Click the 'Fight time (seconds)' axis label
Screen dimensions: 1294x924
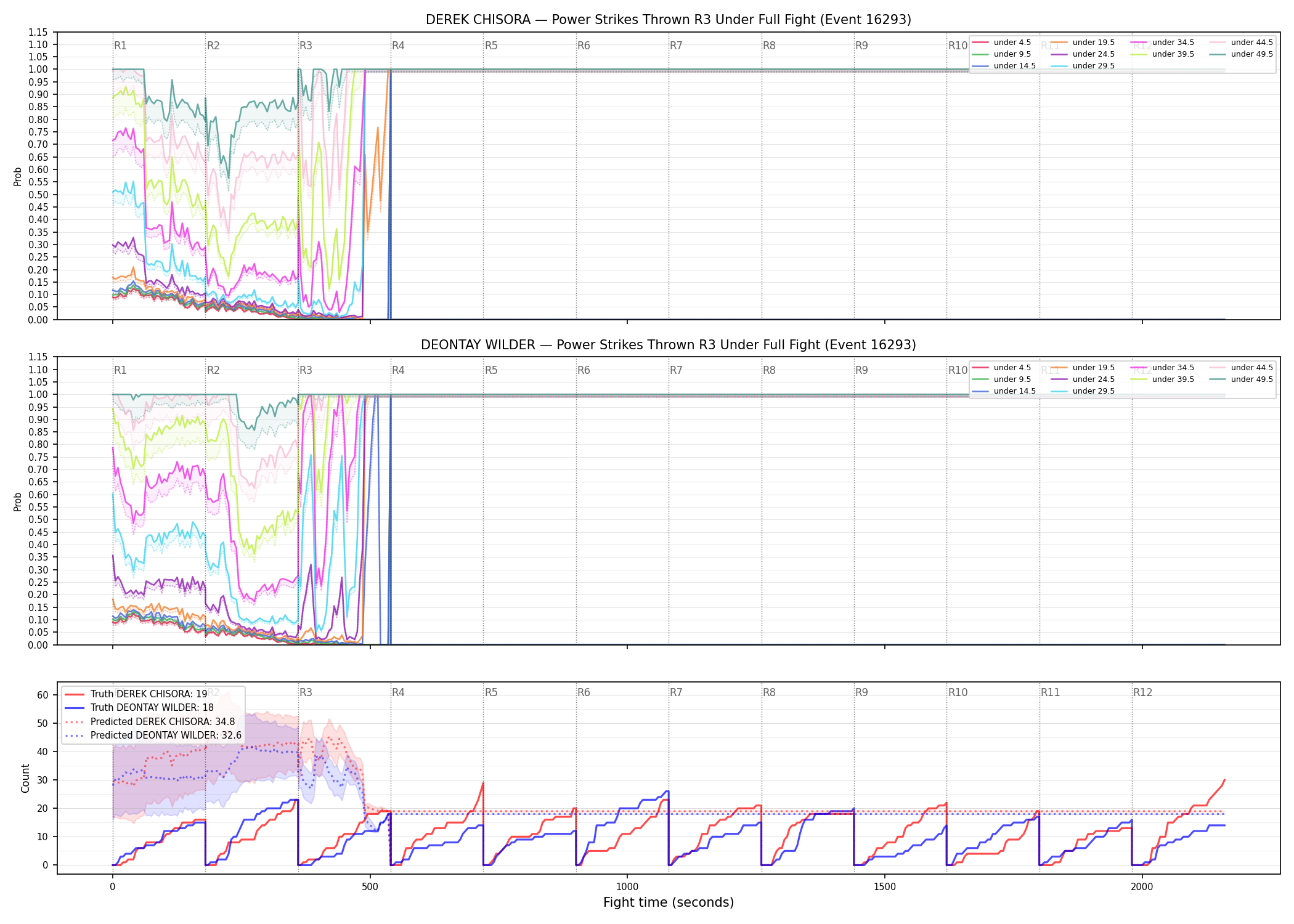669,902
